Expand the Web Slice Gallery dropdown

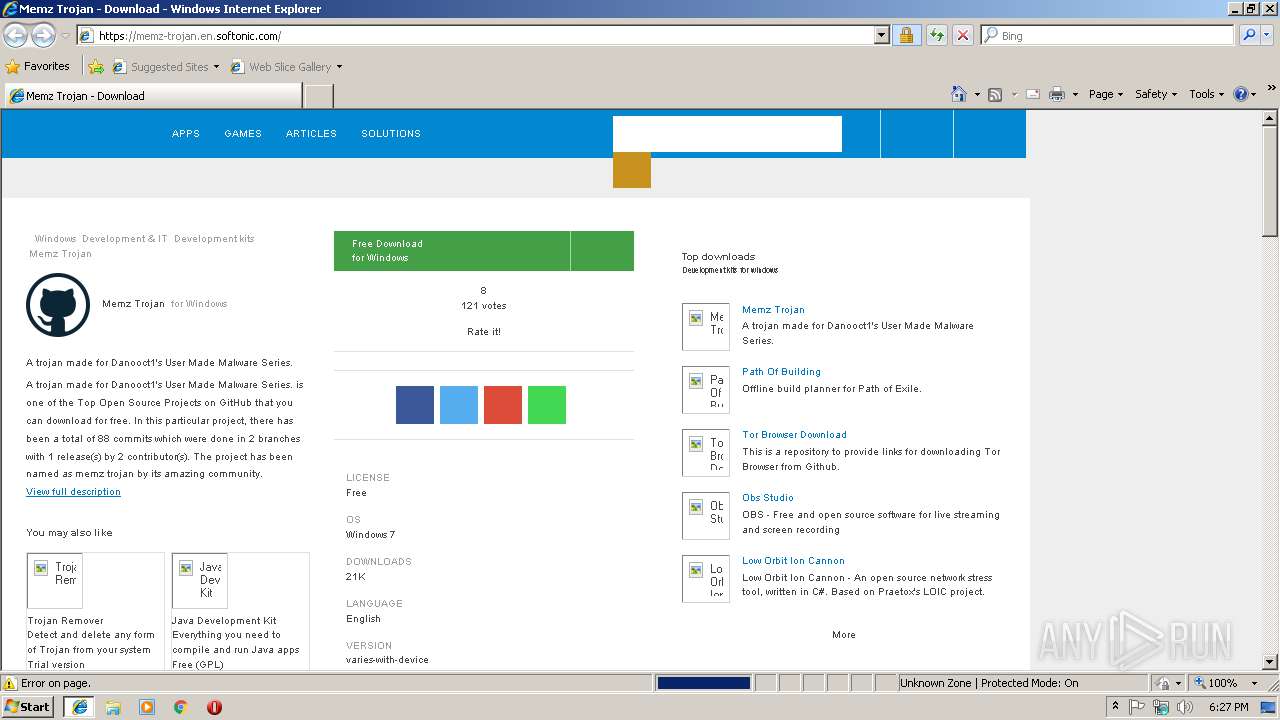pos(339,67)
